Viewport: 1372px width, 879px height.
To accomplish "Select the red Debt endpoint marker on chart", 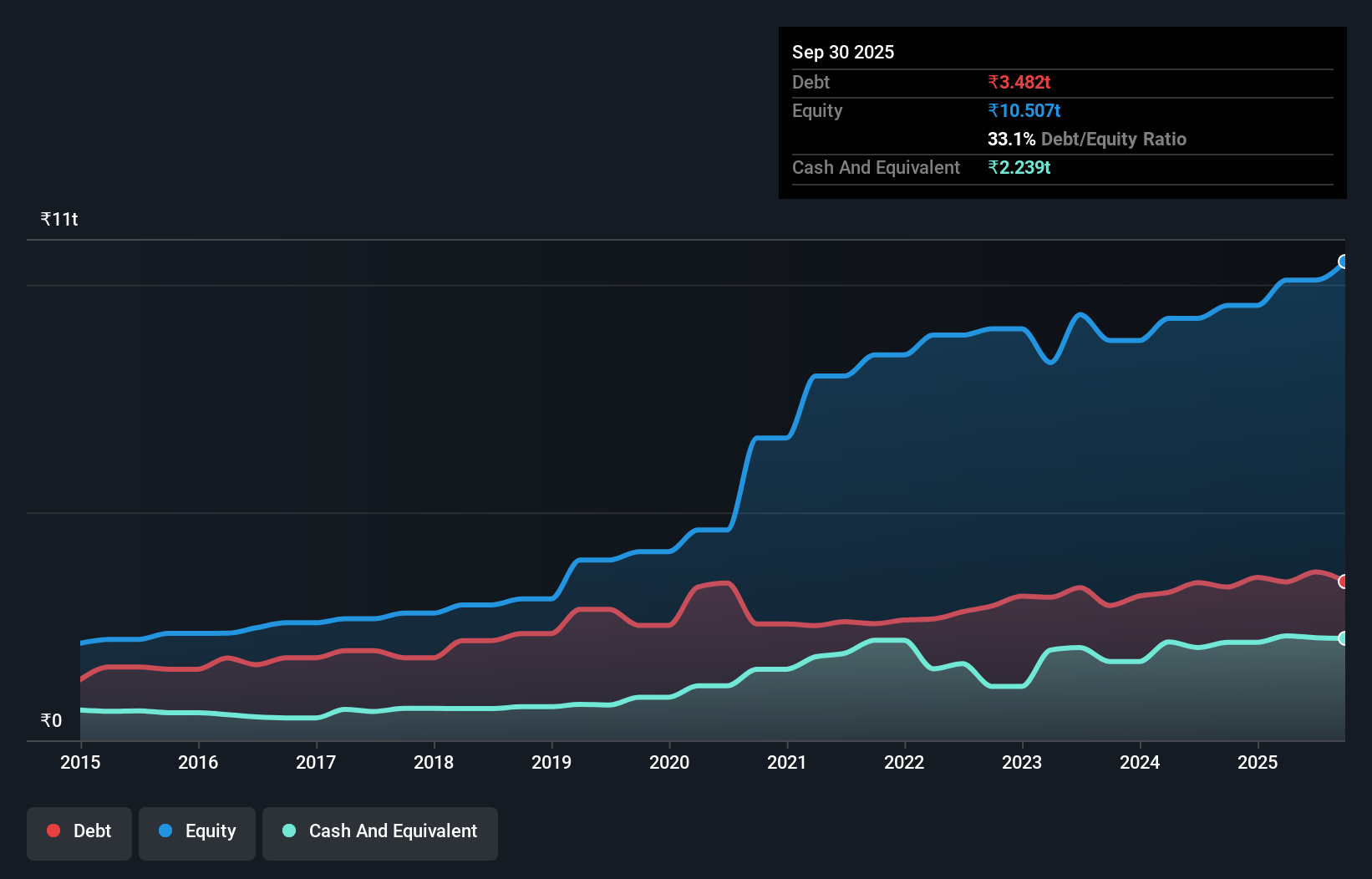I will pos(1343,581).
